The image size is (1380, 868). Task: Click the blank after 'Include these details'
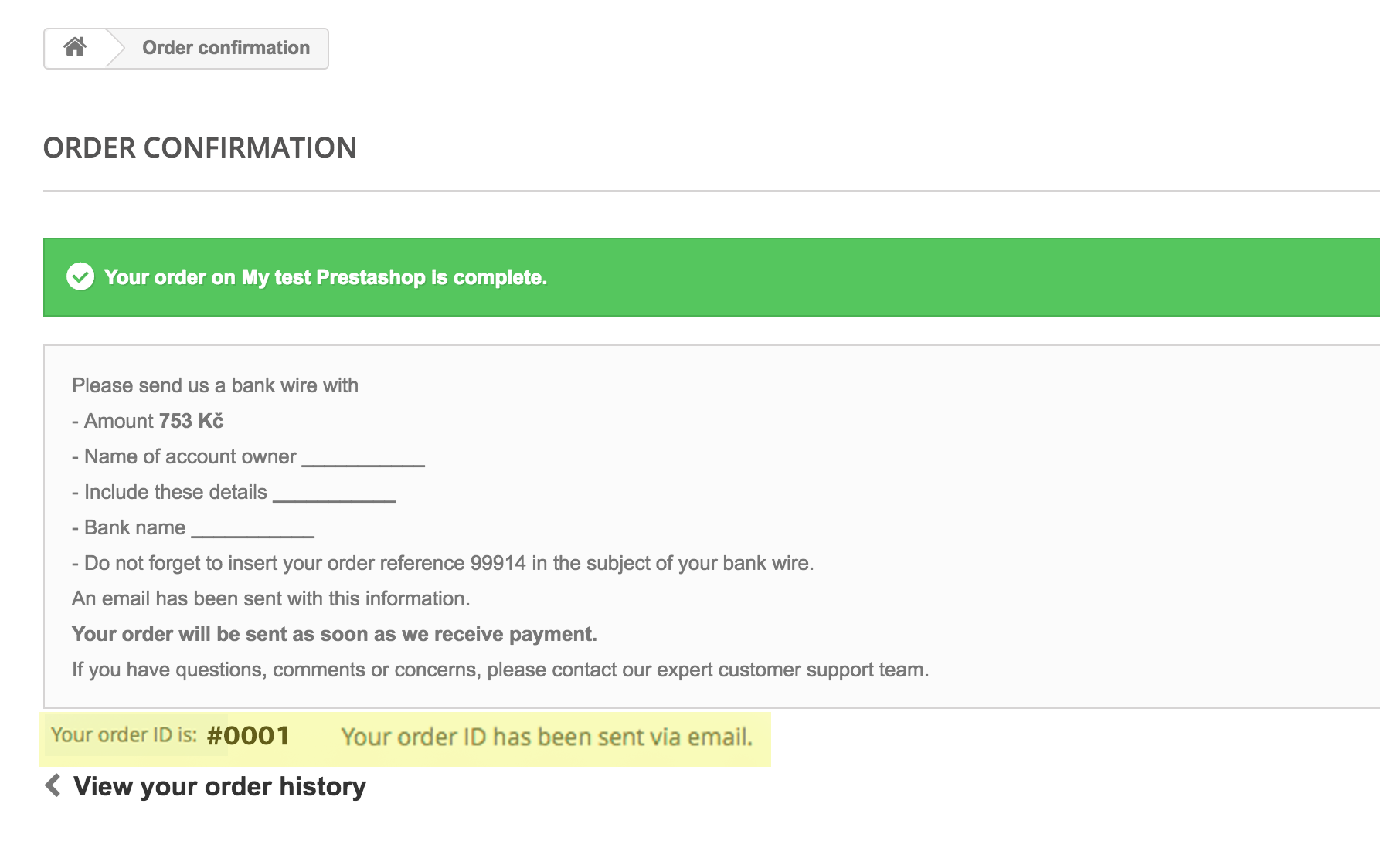click(335, 493)
